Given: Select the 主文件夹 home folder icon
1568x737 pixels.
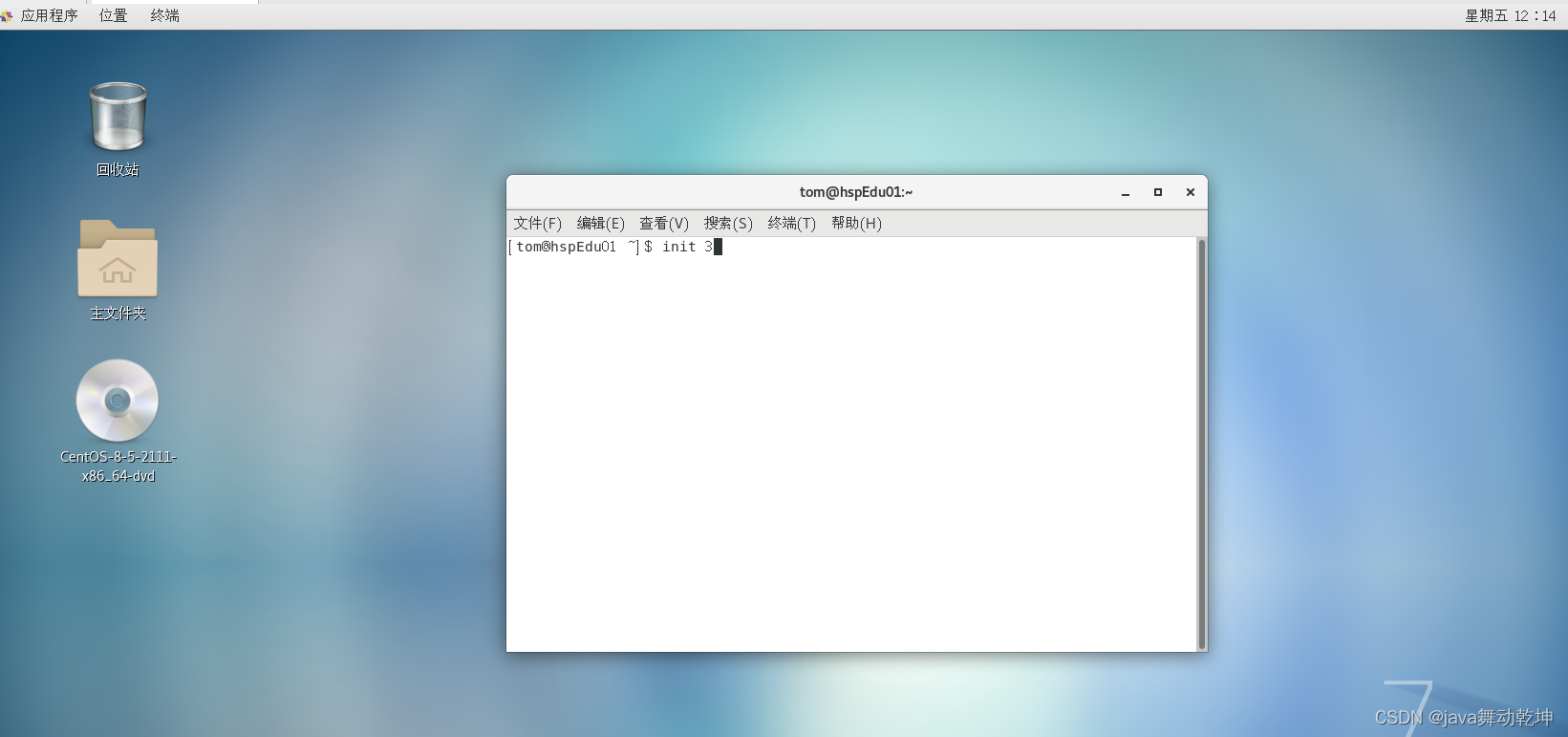Looking at the screenshot, I should [118, 258].
